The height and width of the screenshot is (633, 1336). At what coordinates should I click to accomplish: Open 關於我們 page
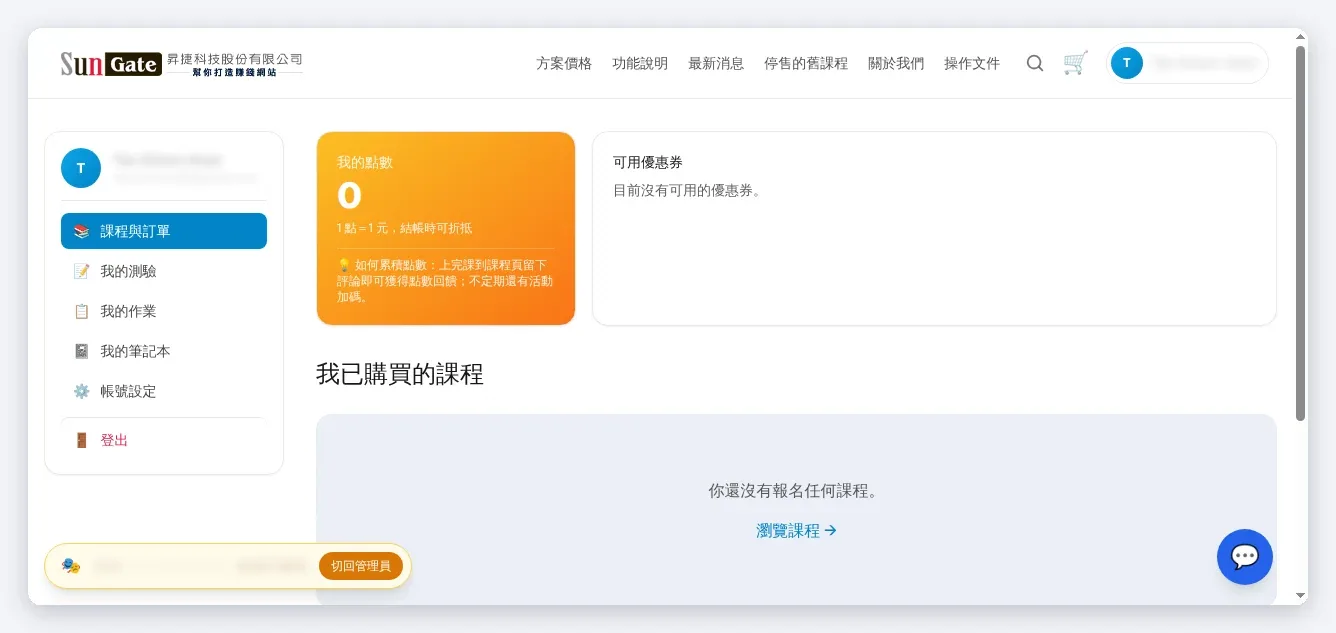click(896, 63)
